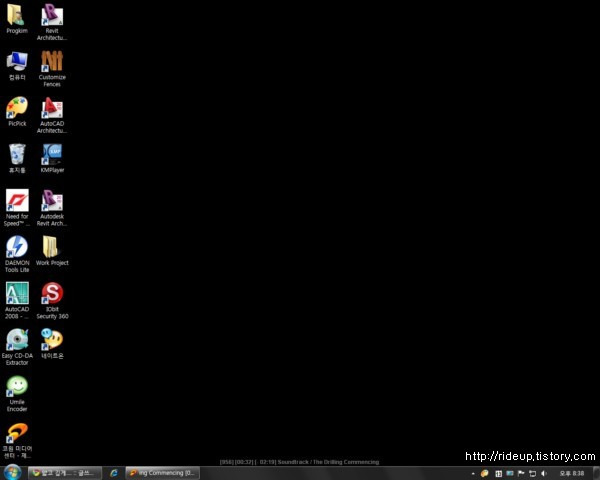Click the network tray icon
600x480 pixels.
[532, 473]
